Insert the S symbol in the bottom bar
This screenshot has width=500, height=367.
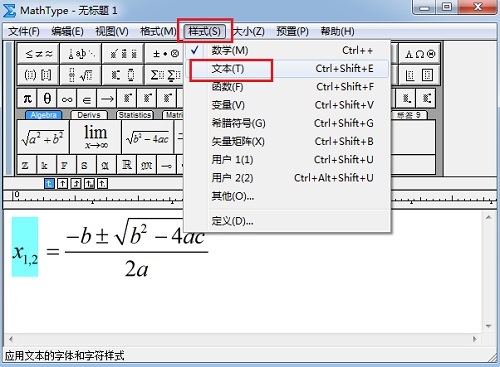pos(85,165)
